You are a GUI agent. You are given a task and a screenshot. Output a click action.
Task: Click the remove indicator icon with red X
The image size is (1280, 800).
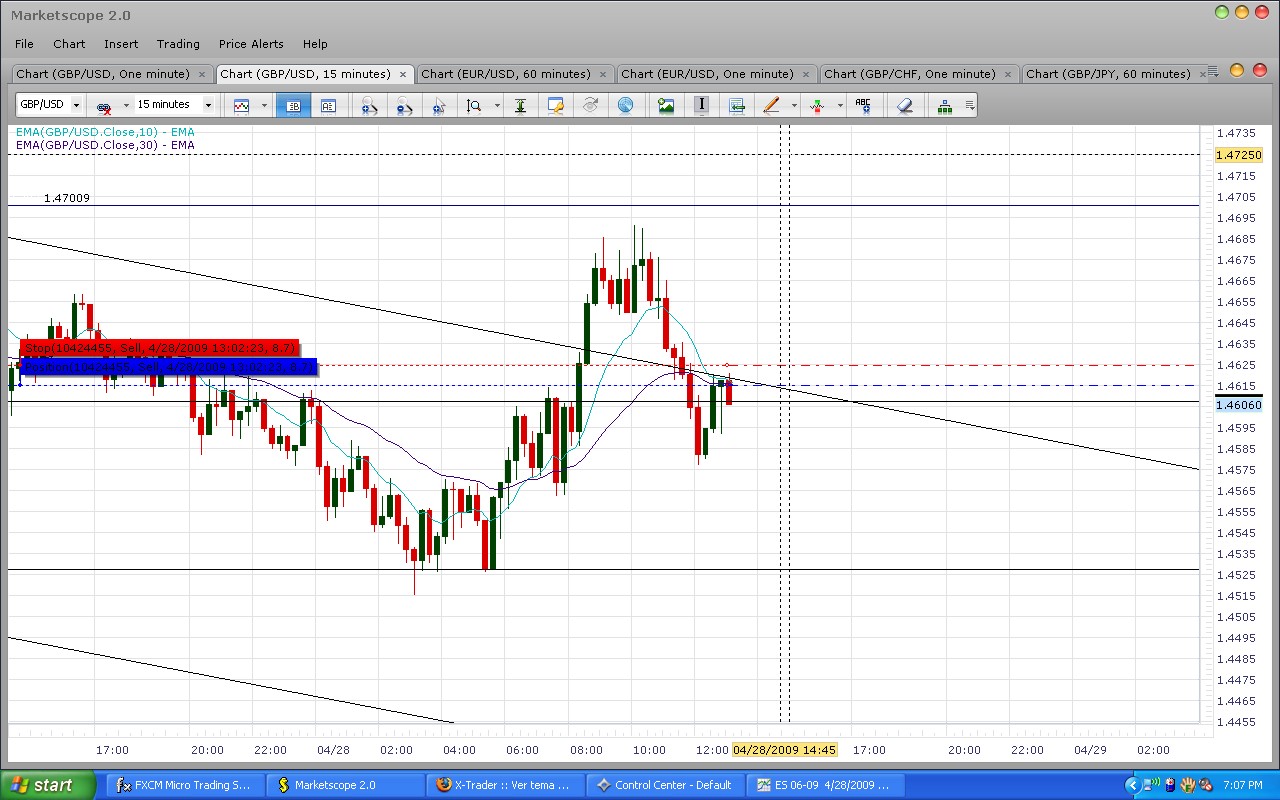[x=104, y=105]
